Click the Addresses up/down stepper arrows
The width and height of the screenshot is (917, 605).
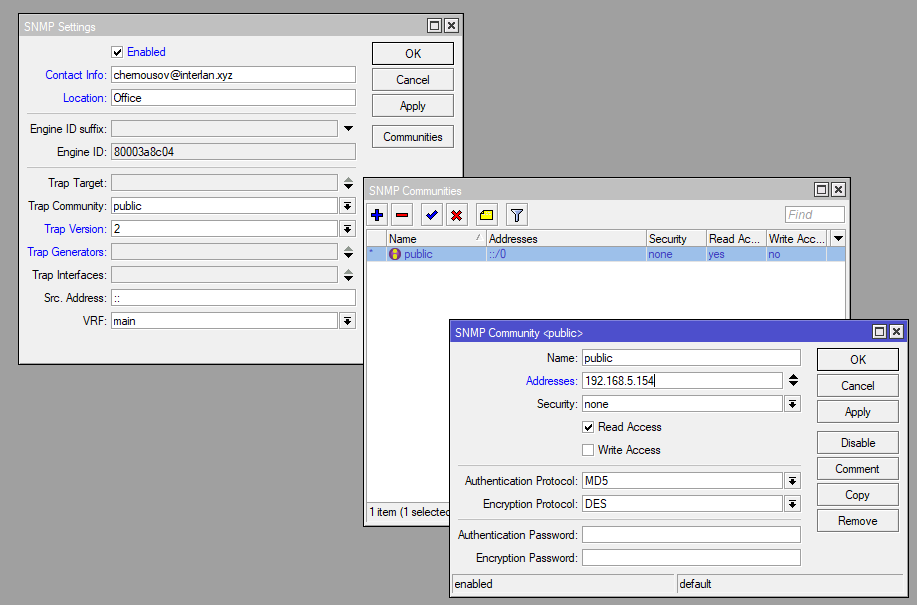[x=793, y=380]
